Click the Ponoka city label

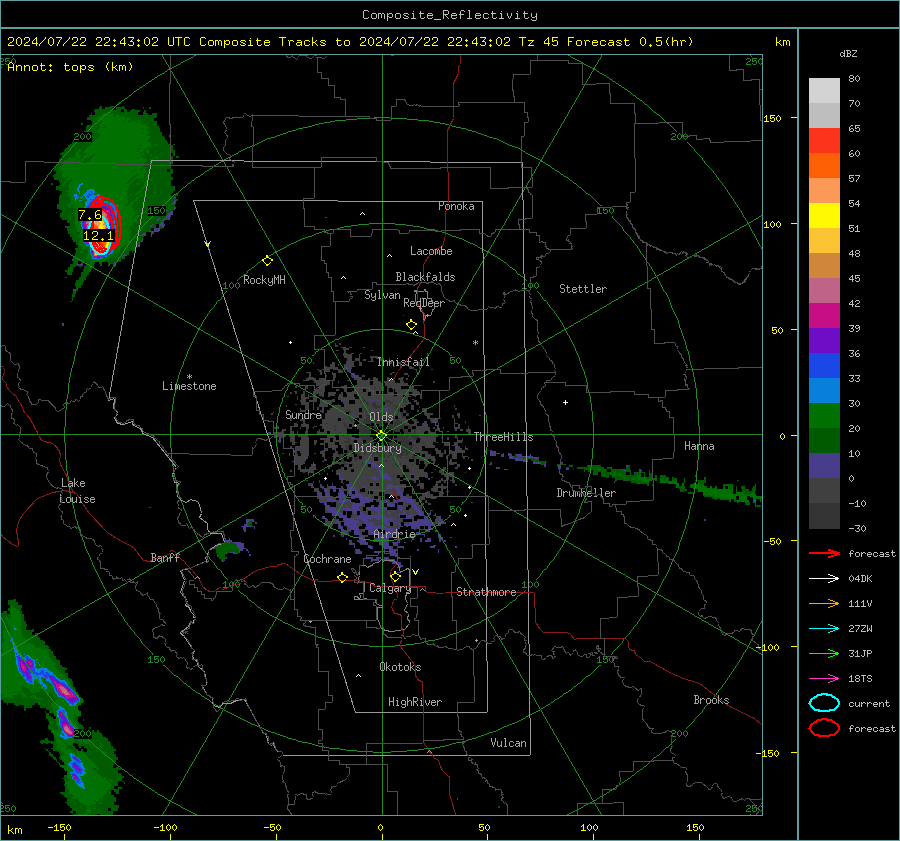click(456, 206)
